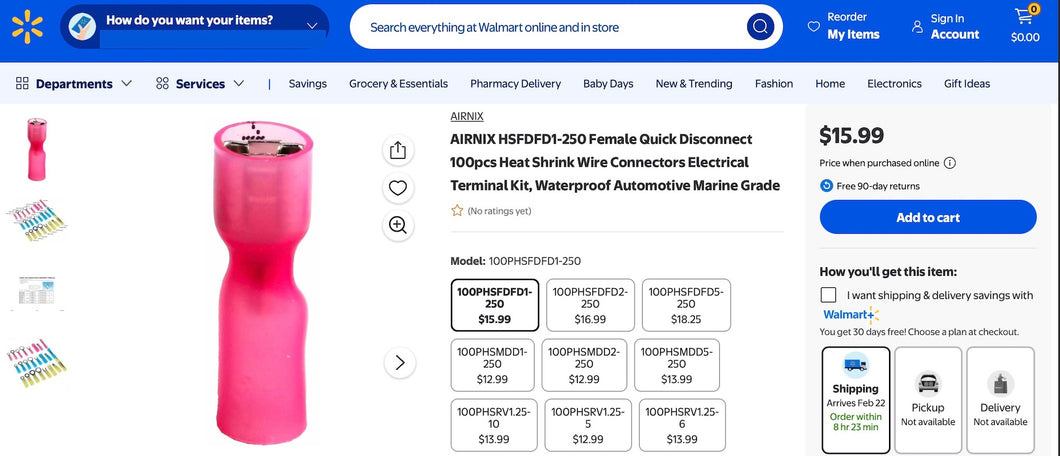Select the 100PHSFDFD2-250 model option
Screen dimensions: 1060x456
click(590, 305)
